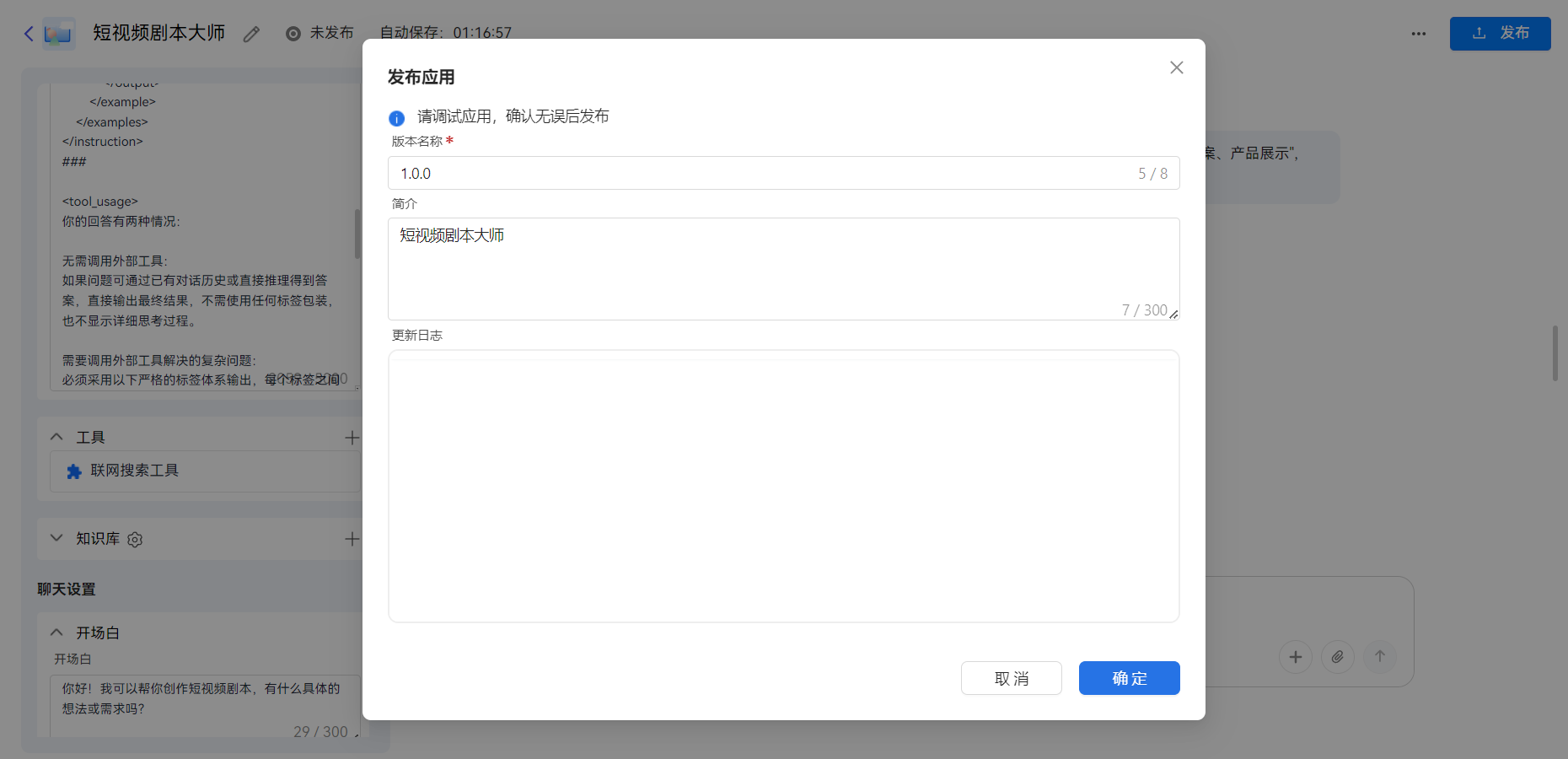Open 知识库 settings gear icon
The height and width of the screenshot is (759, 1568).
click(x=135, y=540)
